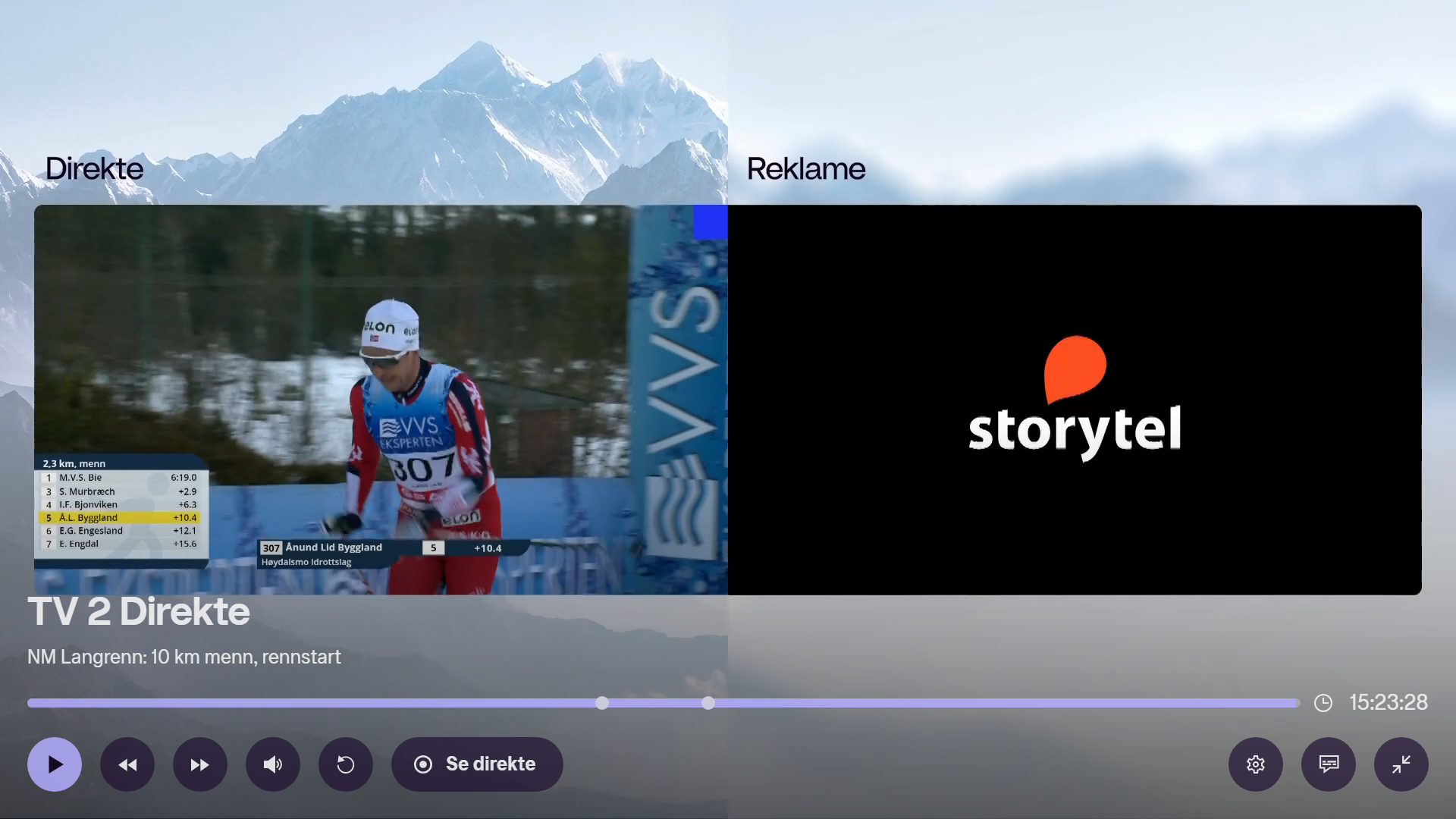1456x819 pixels.
Task: Click the Reklame heading
Action: click(x=806, y=168)
